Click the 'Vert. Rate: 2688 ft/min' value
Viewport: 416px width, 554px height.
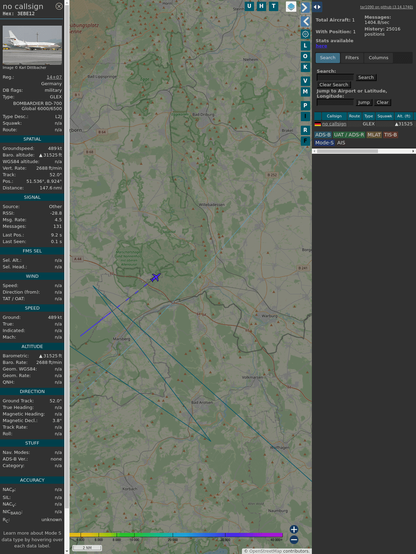[x=49, y=168]
